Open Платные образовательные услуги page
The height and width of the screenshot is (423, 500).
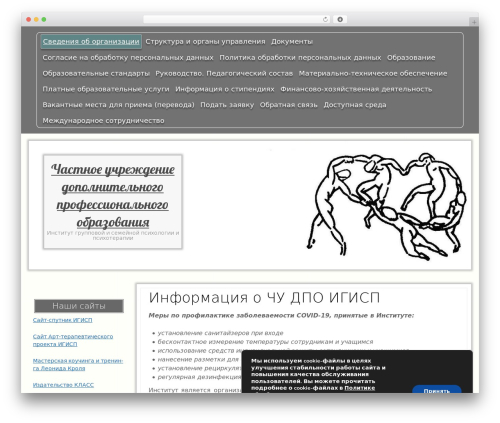point(106,89)
